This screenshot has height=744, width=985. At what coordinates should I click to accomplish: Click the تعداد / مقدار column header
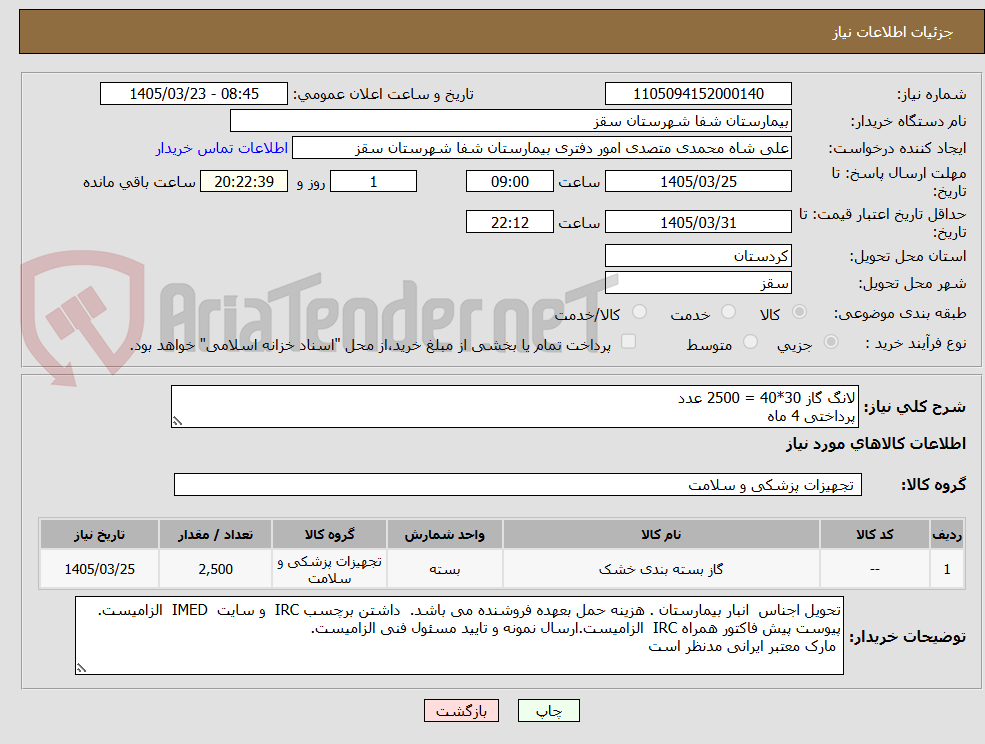point(215,535)
